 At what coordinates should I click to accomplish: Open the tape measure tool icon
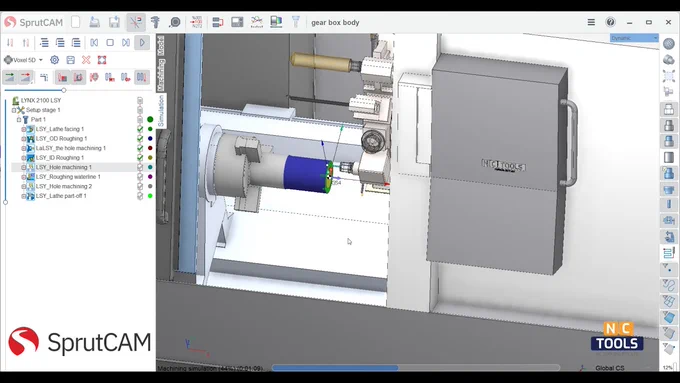[x=175, y=22]
